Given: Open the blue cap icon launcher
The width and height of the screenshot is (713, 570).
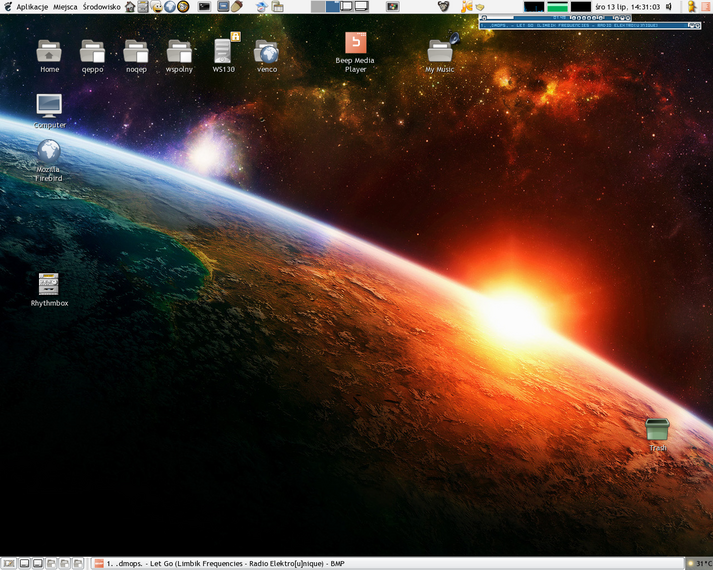Looking at the screenshot, I should point(261,6).
